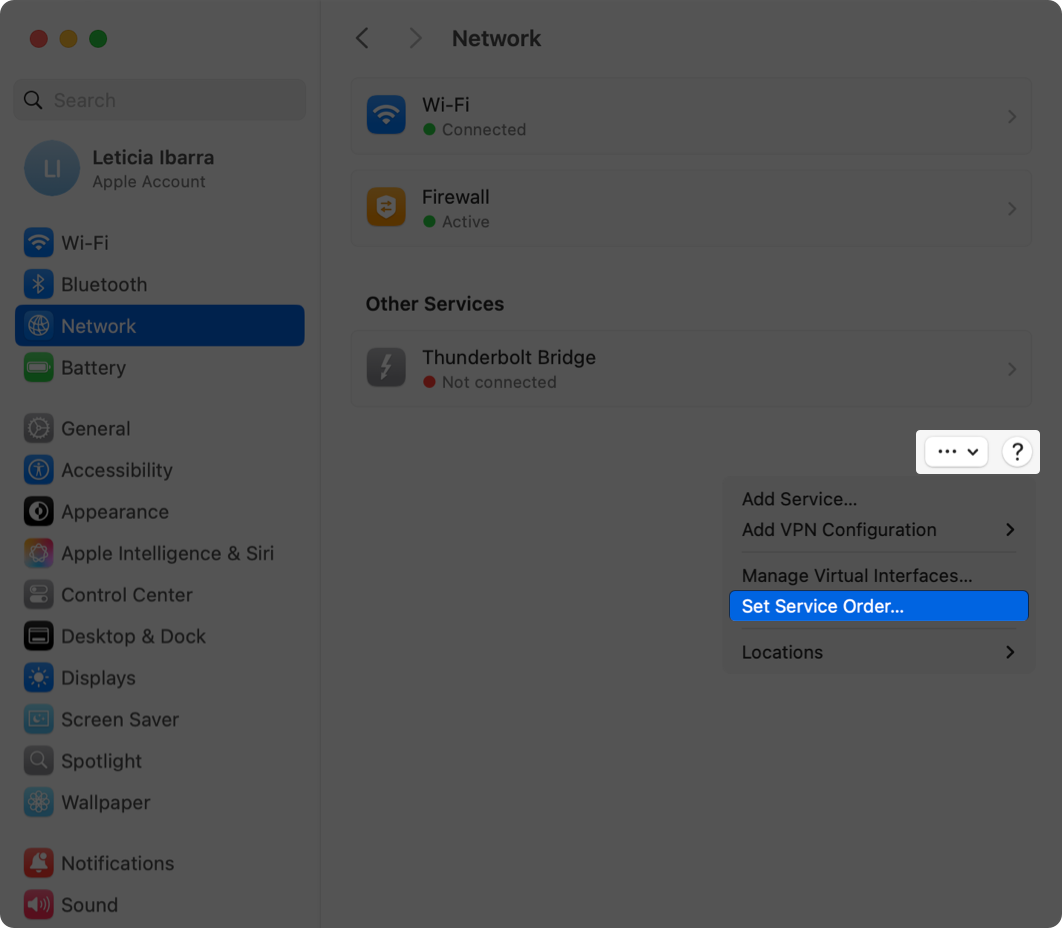Open the Thunderbolt Bridge service icon

(x=386, y=368)
